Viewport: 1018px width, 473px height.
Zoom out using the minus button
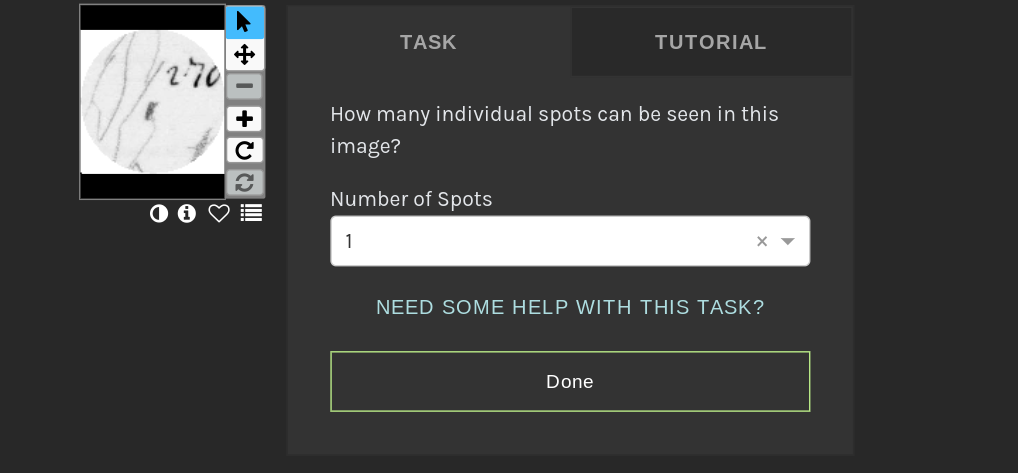coord(244,86)
